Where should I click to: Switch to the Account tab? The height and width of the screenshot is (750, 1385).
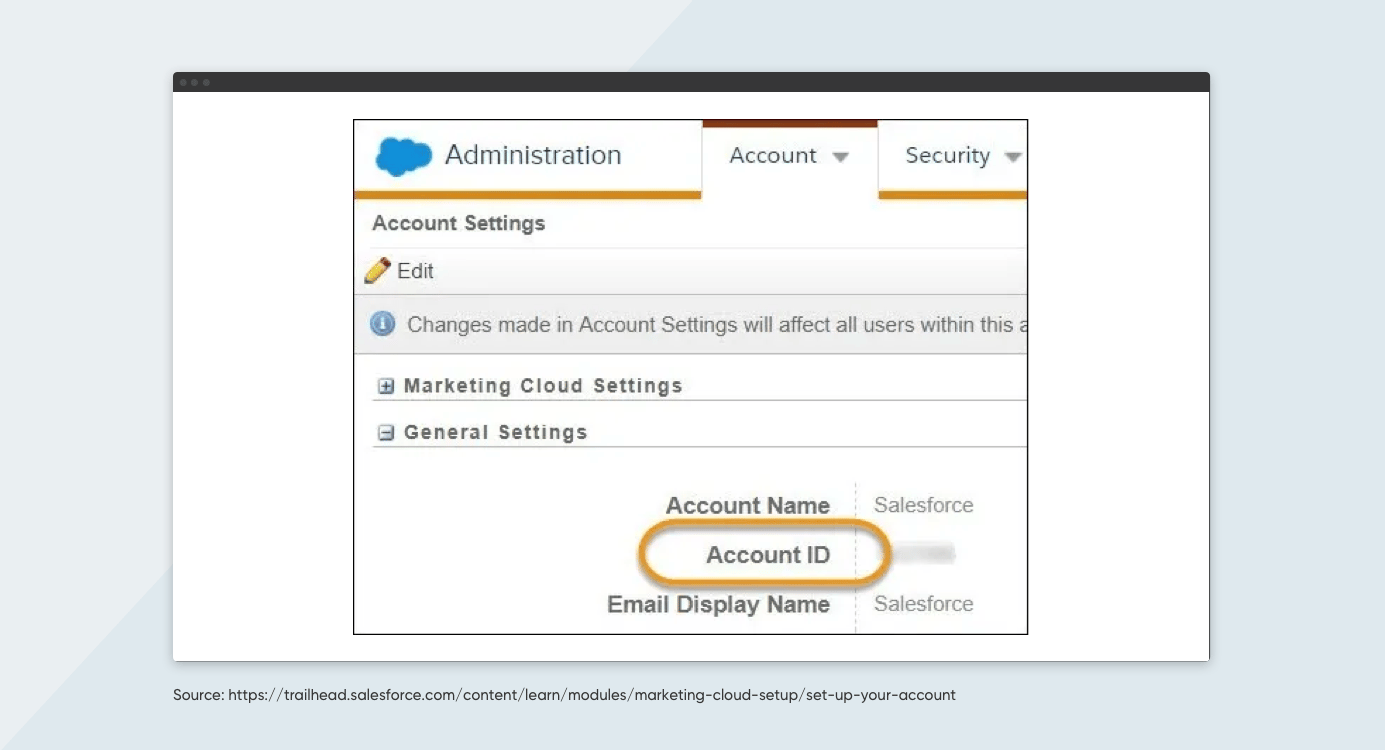[772, 156]
